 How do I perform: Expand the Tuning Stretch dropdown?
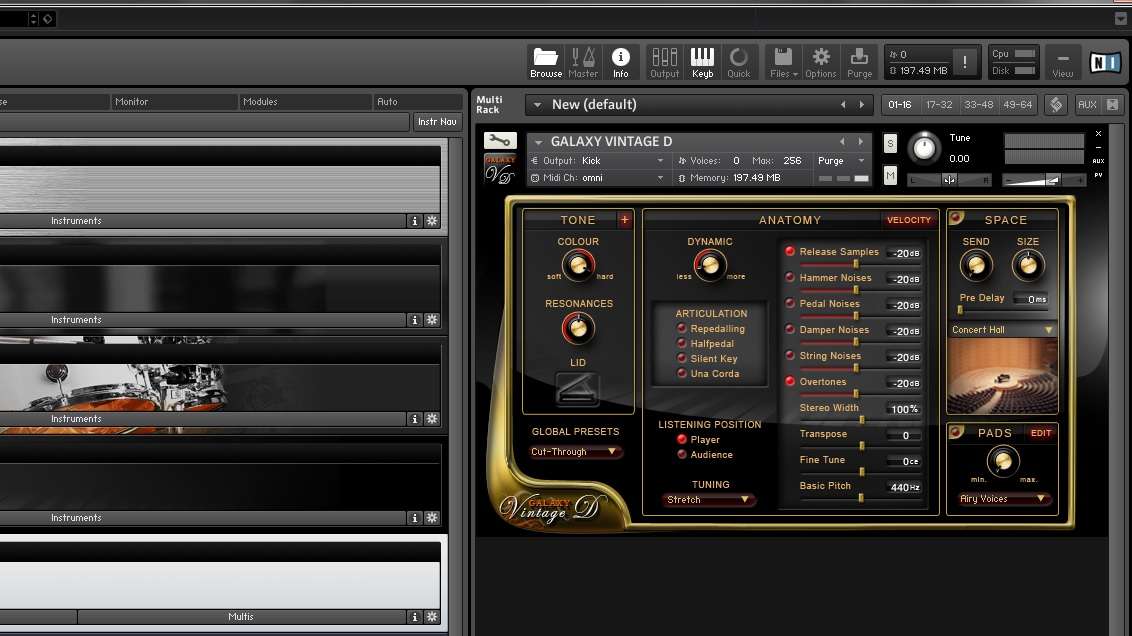pyautogui.click(x=710, y=500)
